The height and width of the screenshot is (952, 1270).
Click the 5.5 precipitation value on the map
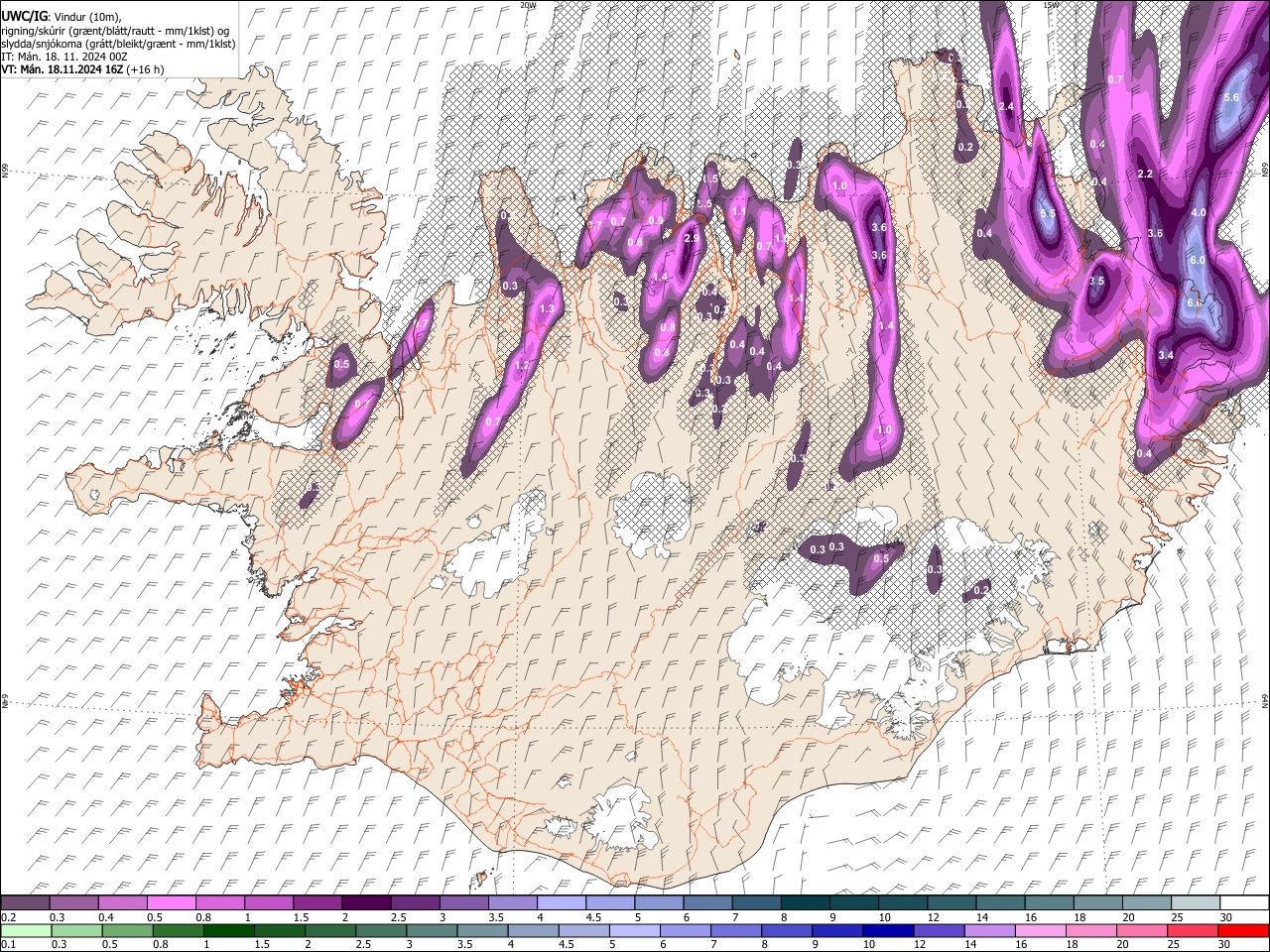tap(1048, 213)
